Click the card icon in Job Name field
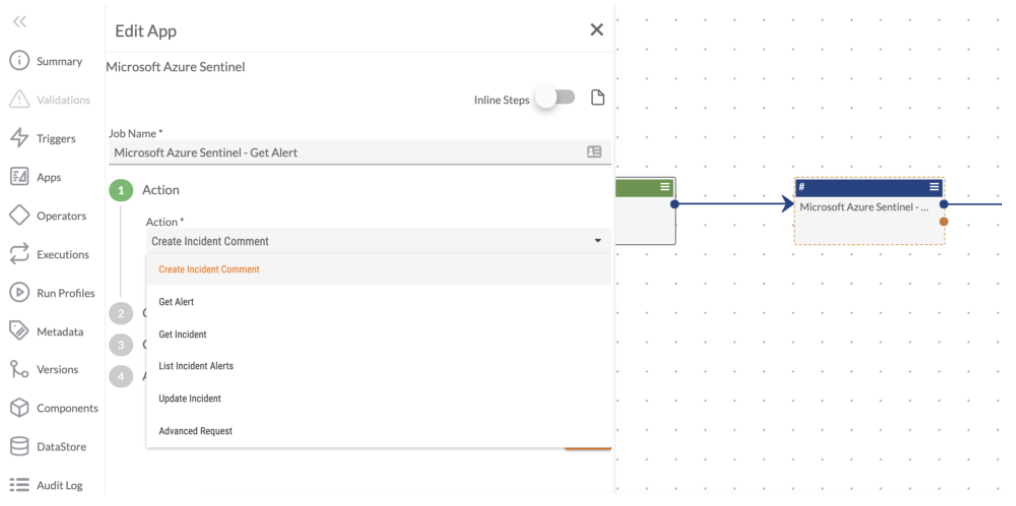 coord(594,152)
